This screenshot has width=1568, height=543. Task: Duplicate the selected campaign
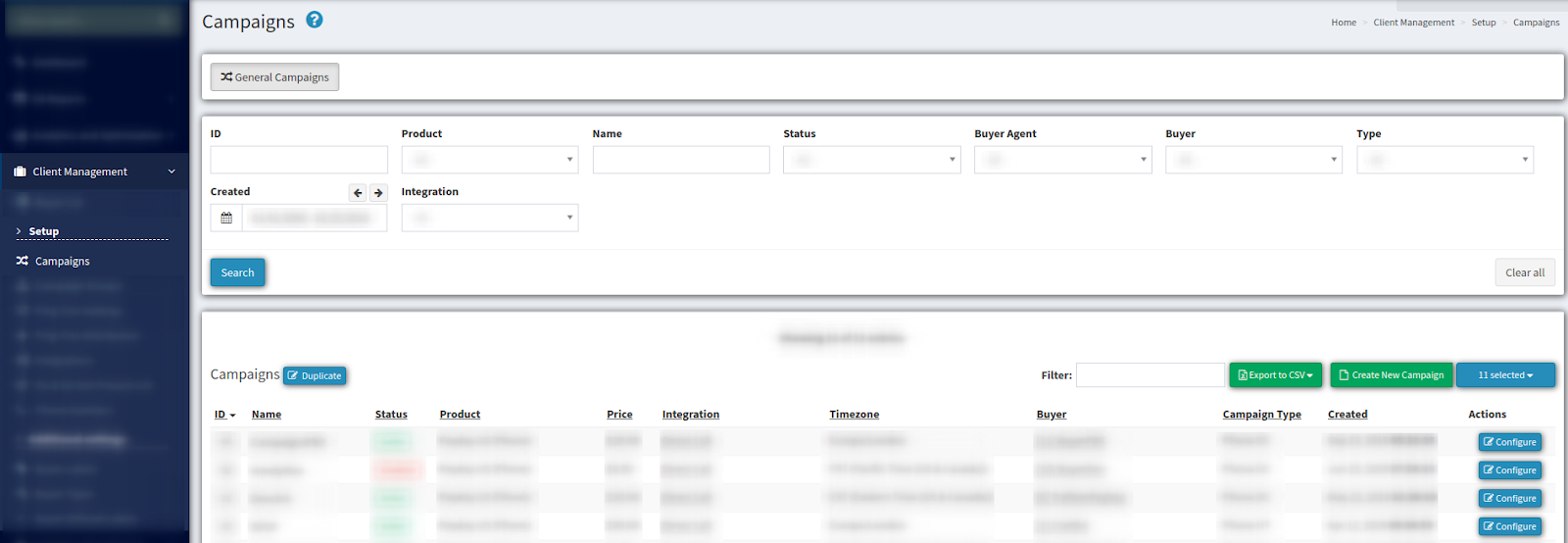click(315, 375)
